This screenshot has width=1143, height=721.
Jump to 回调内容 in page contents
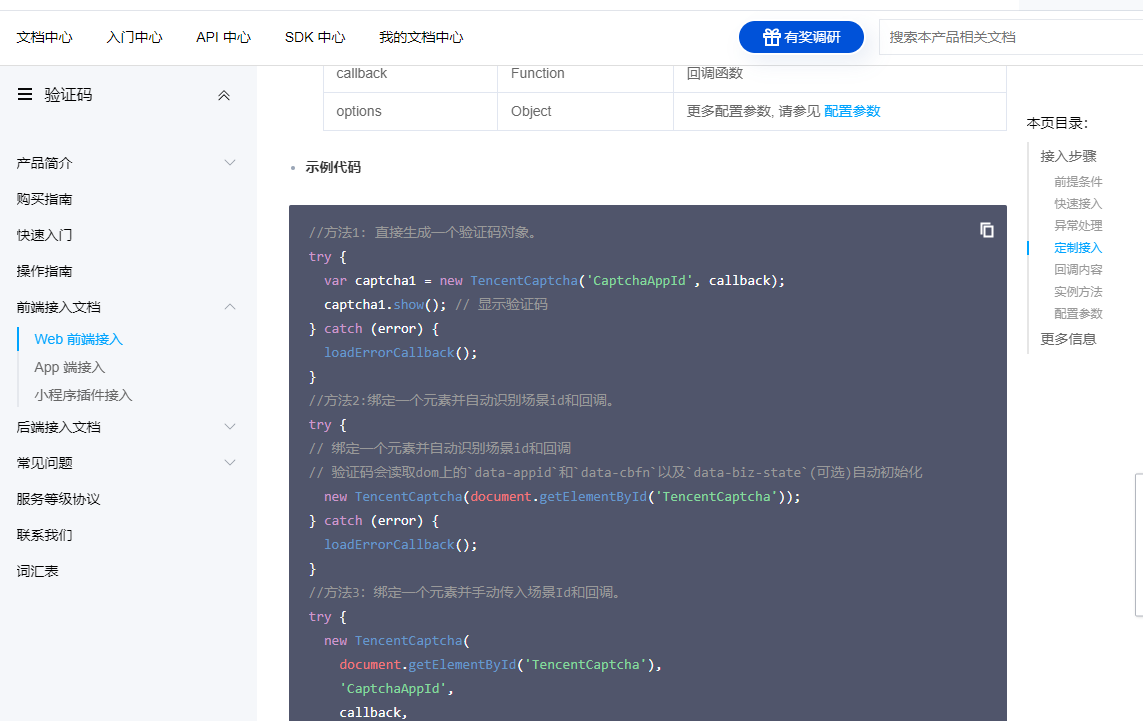point(1078,270)
